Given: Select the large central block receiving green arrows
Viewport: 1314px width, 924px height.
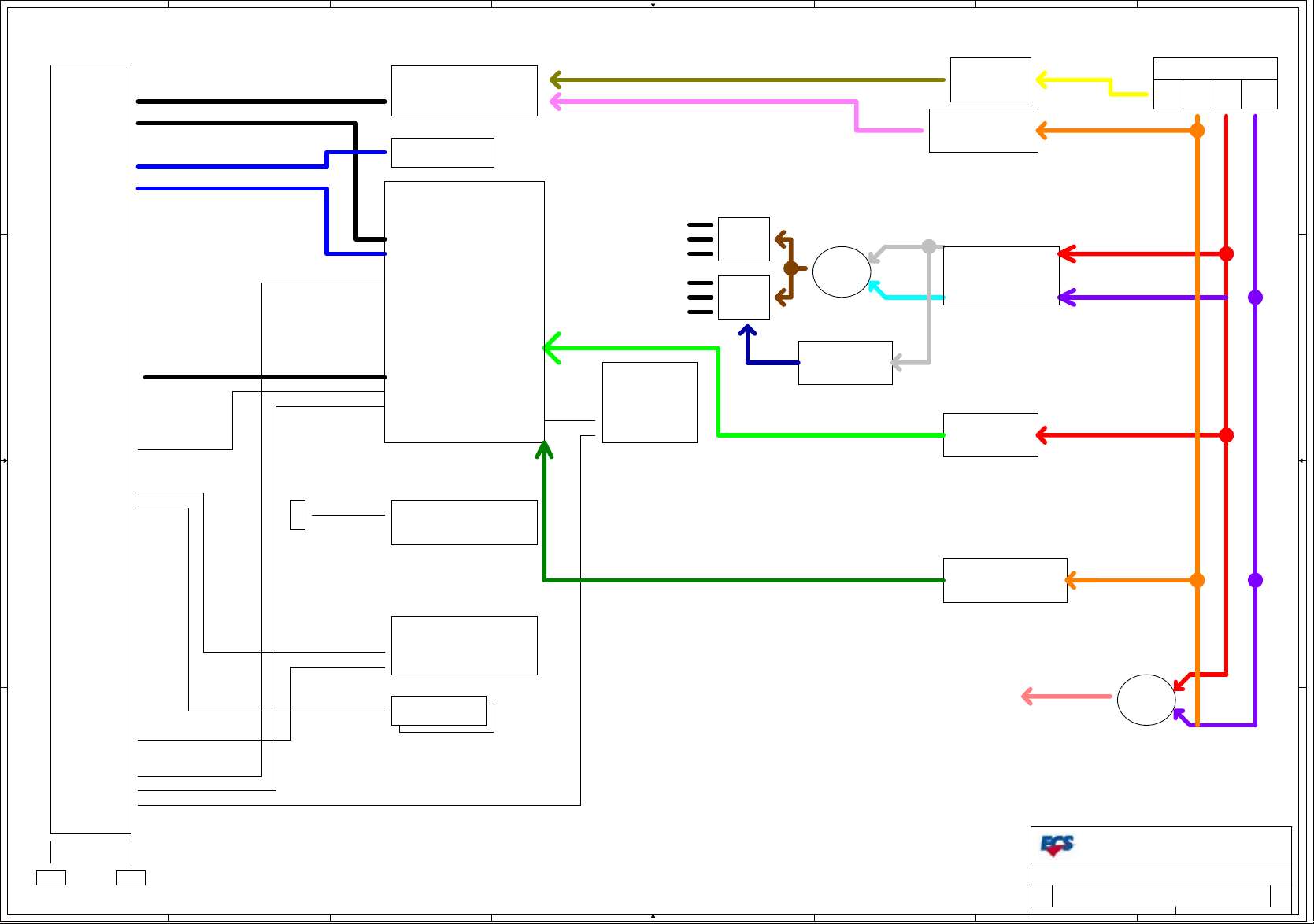Looking at the screenshot, I should [465, 312].
